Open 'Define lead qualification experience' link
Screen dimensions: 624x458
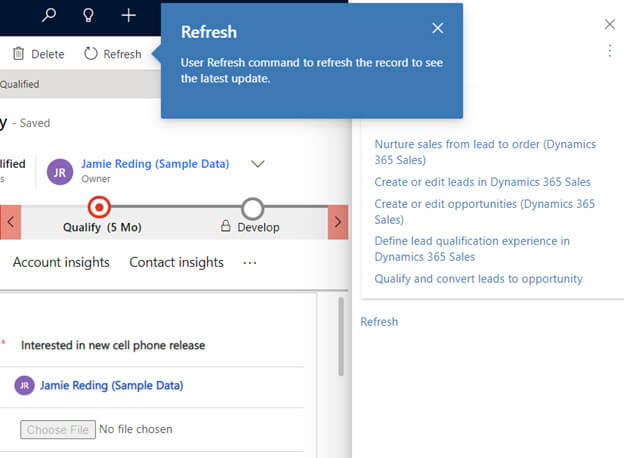(472, 249)
